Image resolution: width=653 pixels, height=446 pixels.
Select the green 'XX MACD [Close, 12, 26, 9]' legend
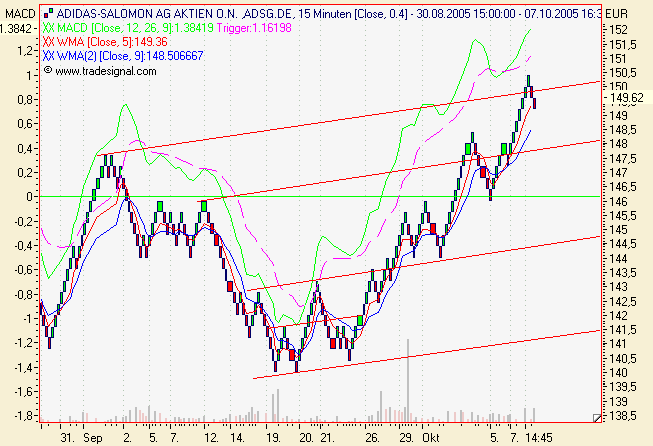click(128, 28)
